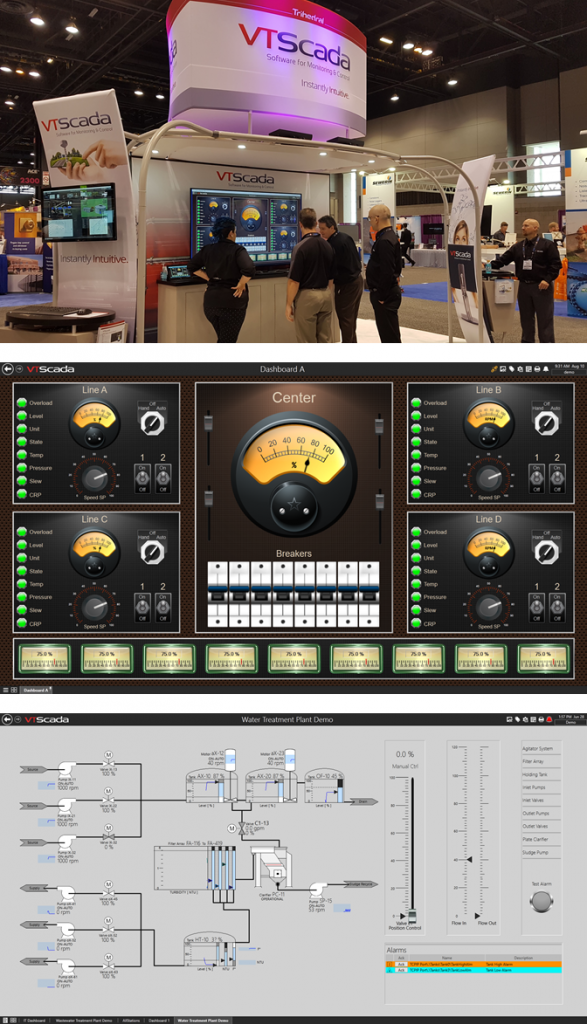Image resolution: width=587 pixels, height=1024 pixels.
Task: Click the Valve C1-13 symbol
Action: pyautogui.click(x=243, y=827)
